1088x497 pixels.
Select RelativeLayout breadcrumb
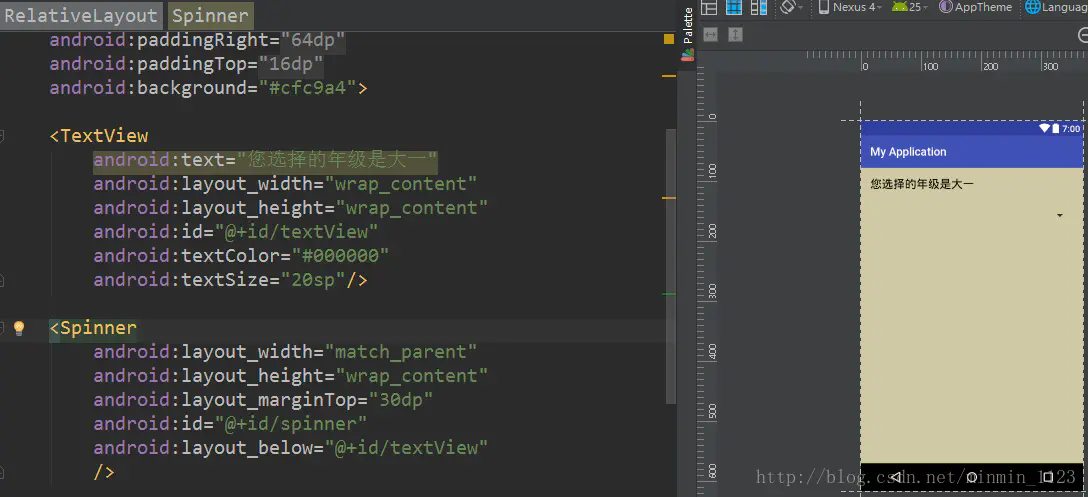pos(81,15)
